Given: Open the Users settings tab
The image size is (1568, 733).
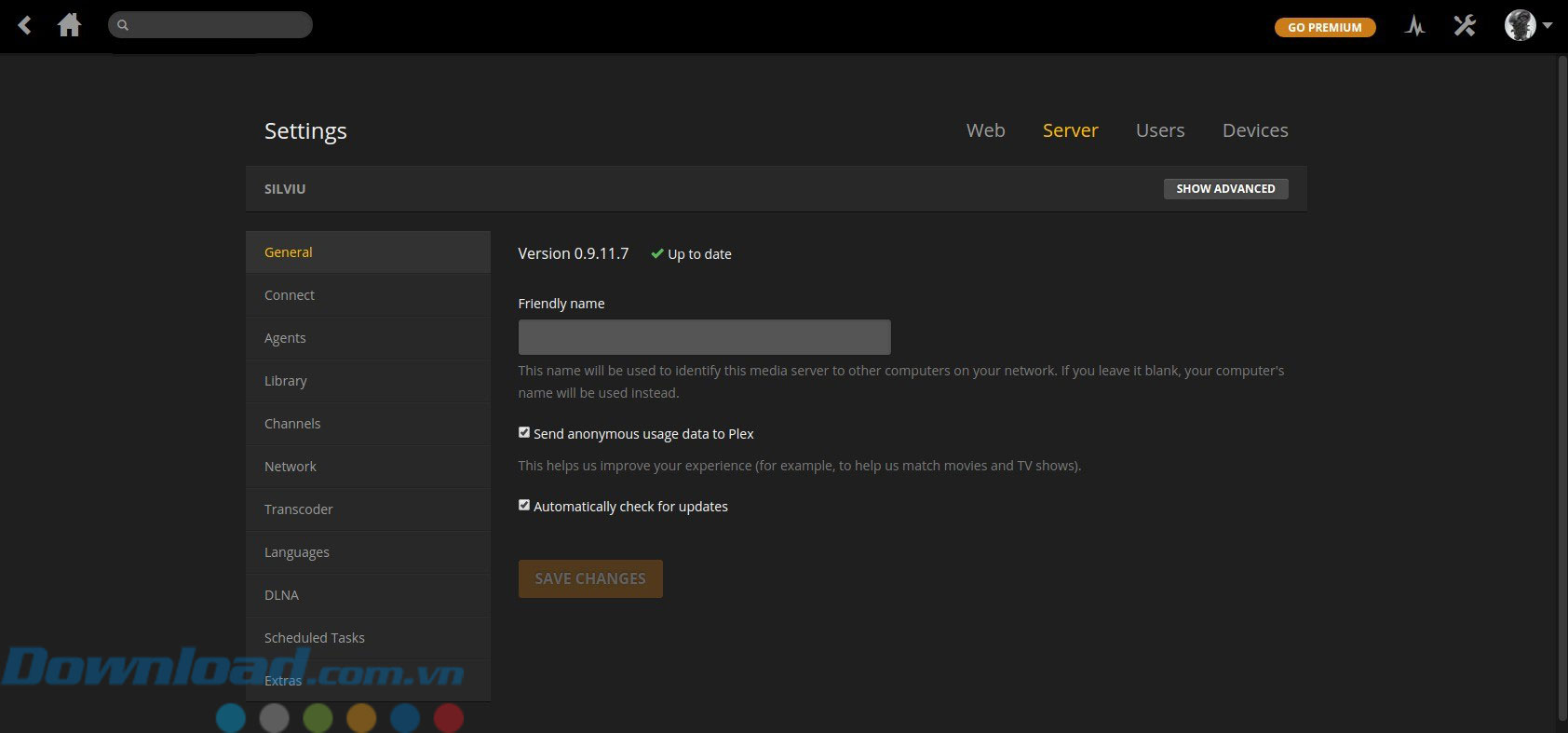Looking at the screenshot, I should pyautogui.click(x=1159, y=130).
